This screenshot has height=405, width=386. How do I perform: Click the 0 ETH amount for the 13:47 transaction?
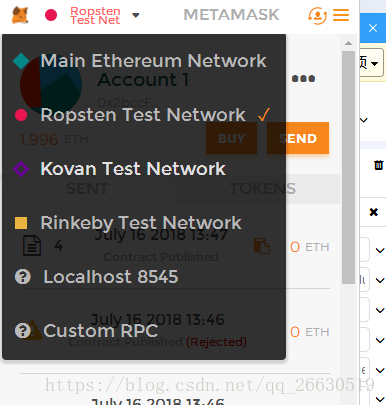point(310,247)
